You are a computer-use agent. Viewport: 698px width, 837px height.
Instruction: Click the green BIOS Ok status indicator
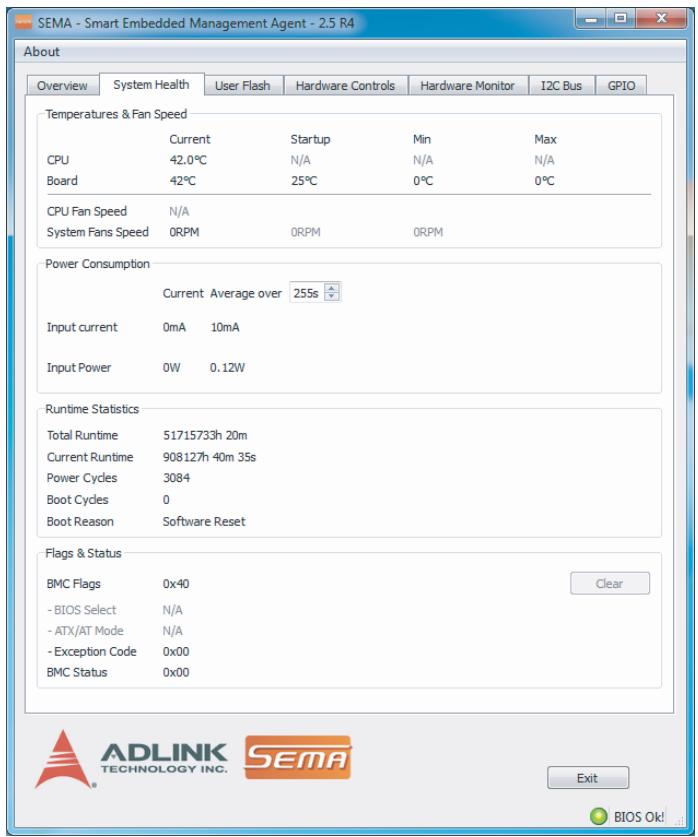(x=599, y=816)
